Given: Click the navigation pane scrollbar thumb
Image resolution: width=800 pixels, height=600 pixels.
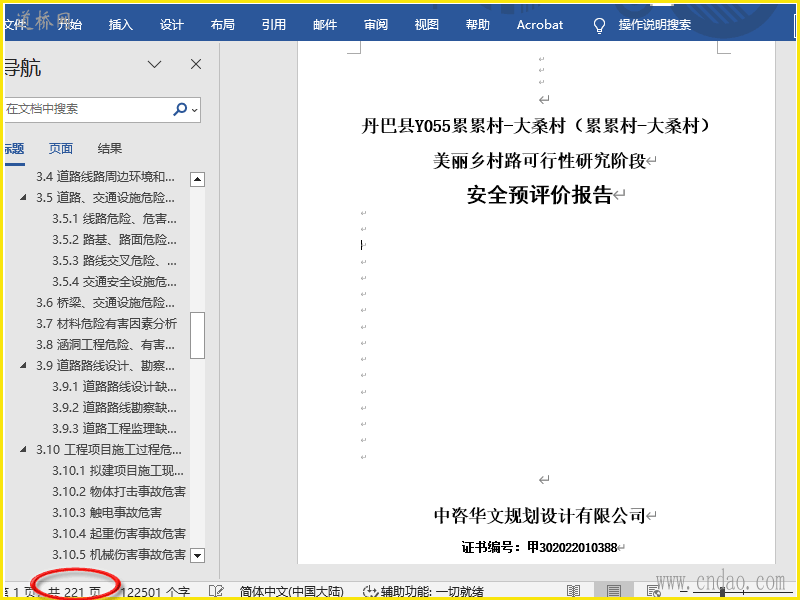Looking at the screenshot, I should point(197,335).
